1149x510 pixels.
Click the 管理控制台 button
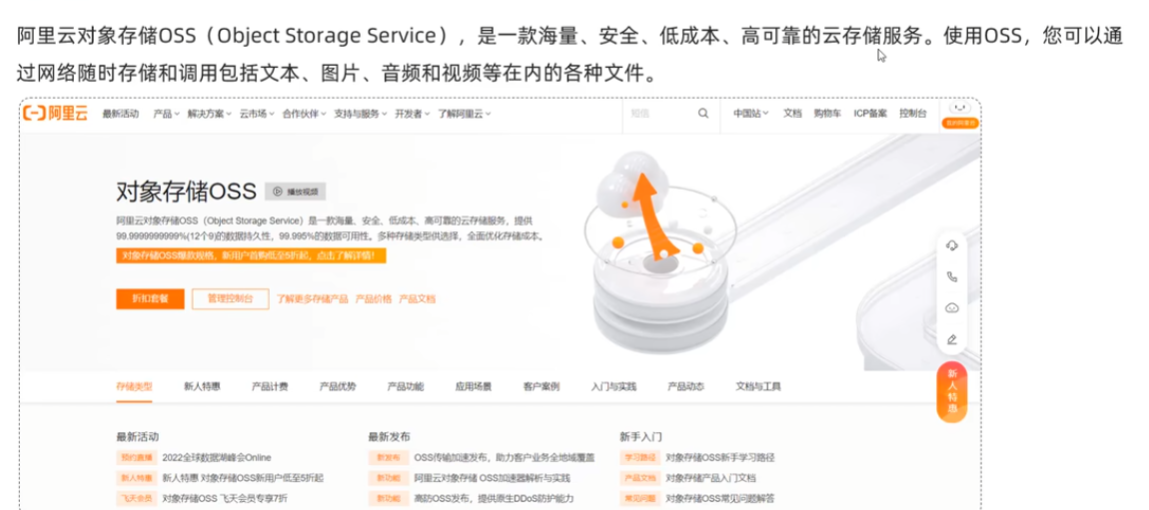coord(230,299)
